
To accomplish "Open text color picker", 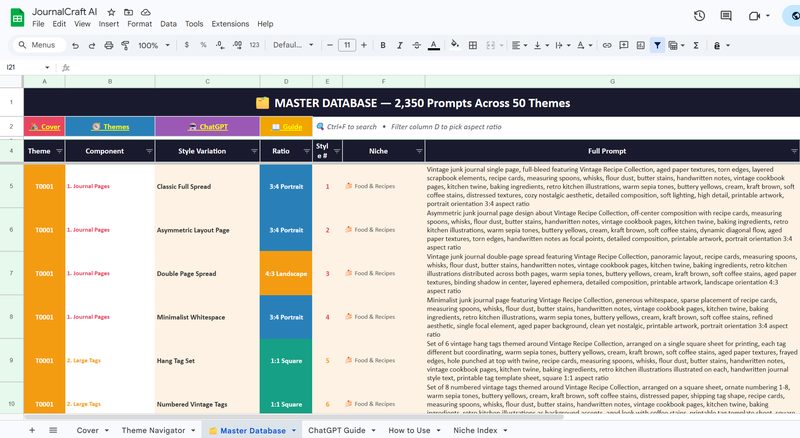I will tap(434, 45).
